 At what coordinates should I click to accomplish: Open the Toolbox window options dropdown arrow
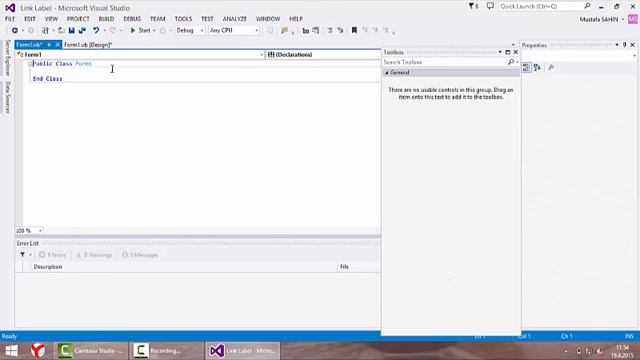500,52
